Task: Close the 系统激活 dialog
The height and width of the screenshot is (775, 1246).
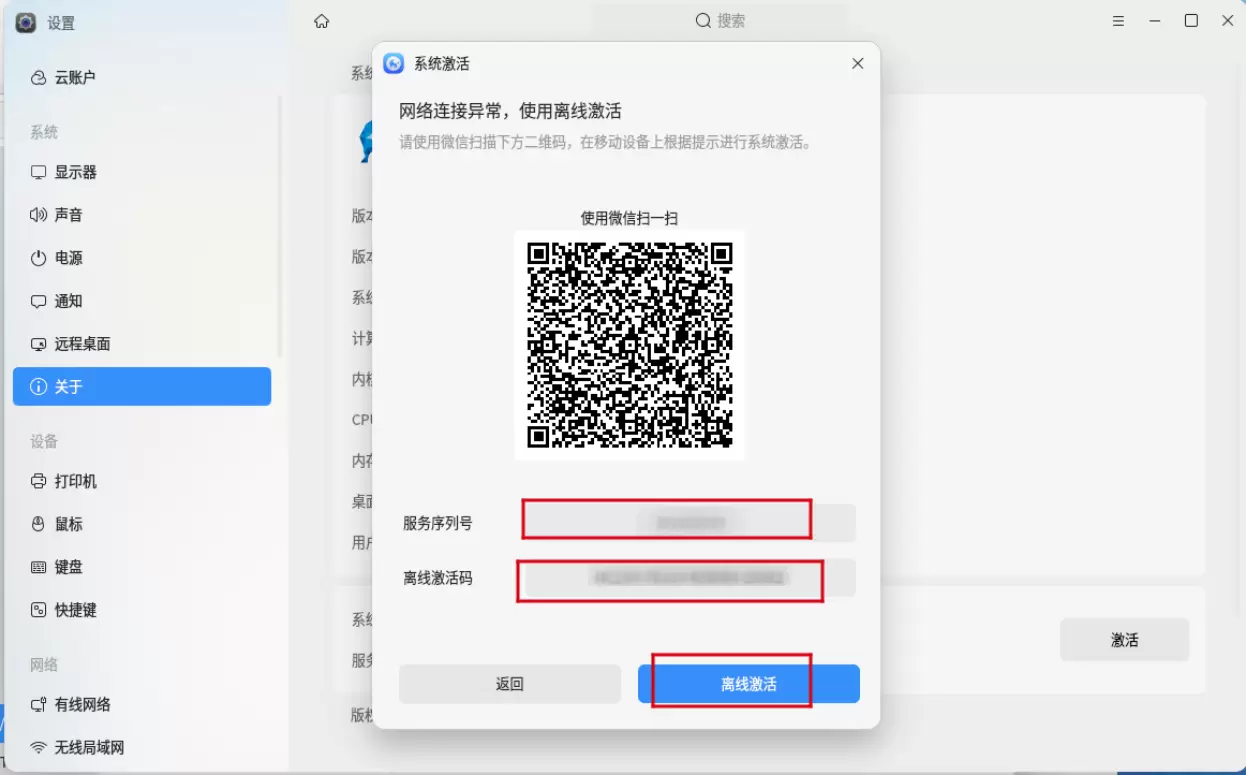Action: coord(857,63)
